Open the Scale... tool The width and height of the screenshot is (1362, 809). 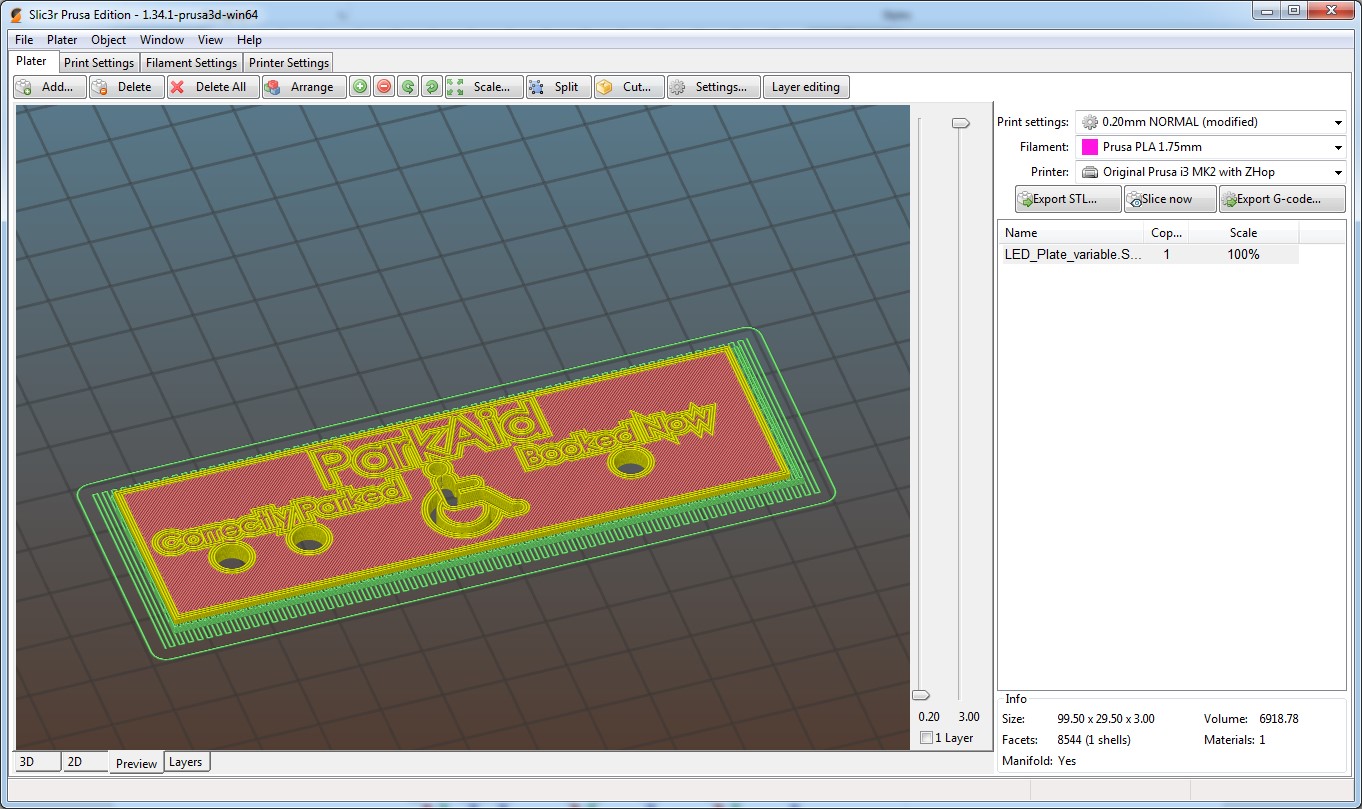click(484, 87)
